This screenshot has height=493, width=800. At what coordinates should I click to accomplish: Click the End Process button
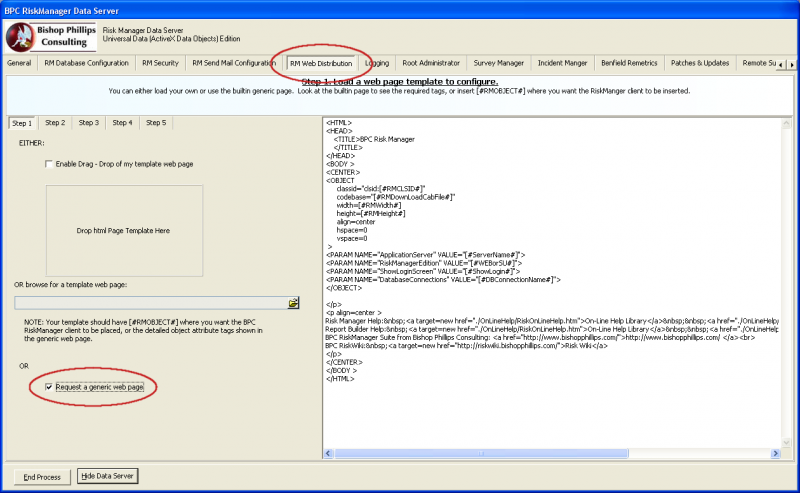[x=42, y=477]
